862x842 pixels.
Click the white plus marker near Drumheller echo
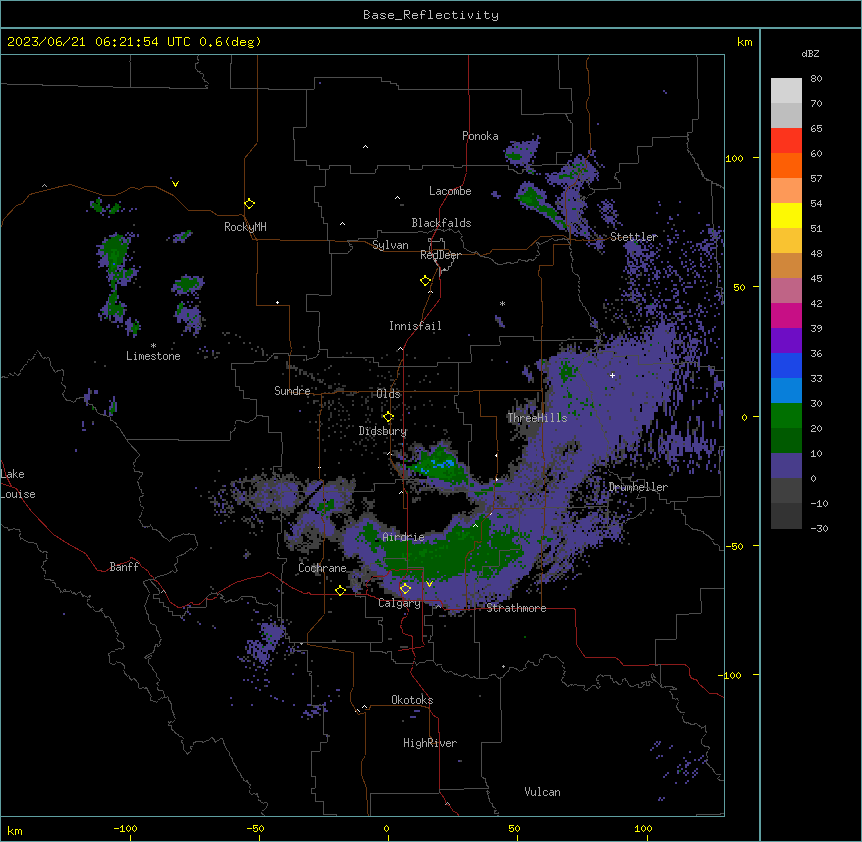612,375
